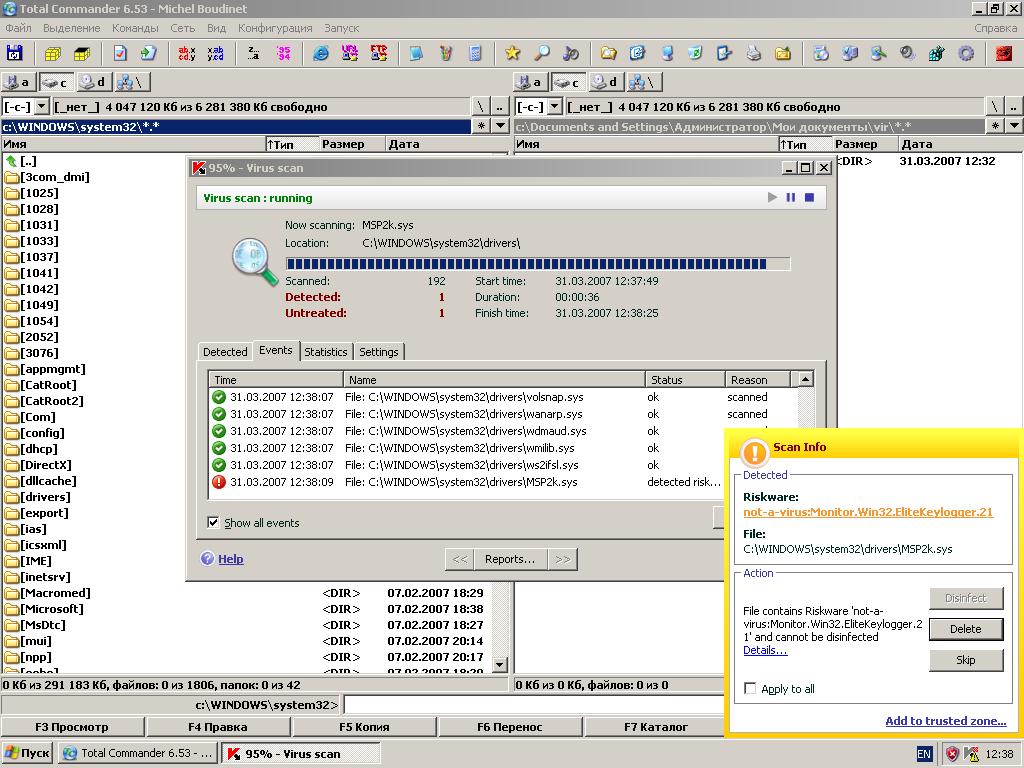Stop the virus scan
This screenshot has height=768, width=1024.
click(x=809, y=198)
